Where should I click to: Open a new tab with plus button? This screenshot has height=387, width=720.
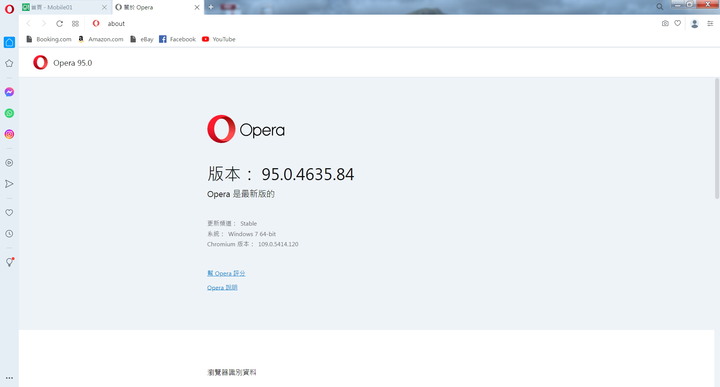coord(211,7)
